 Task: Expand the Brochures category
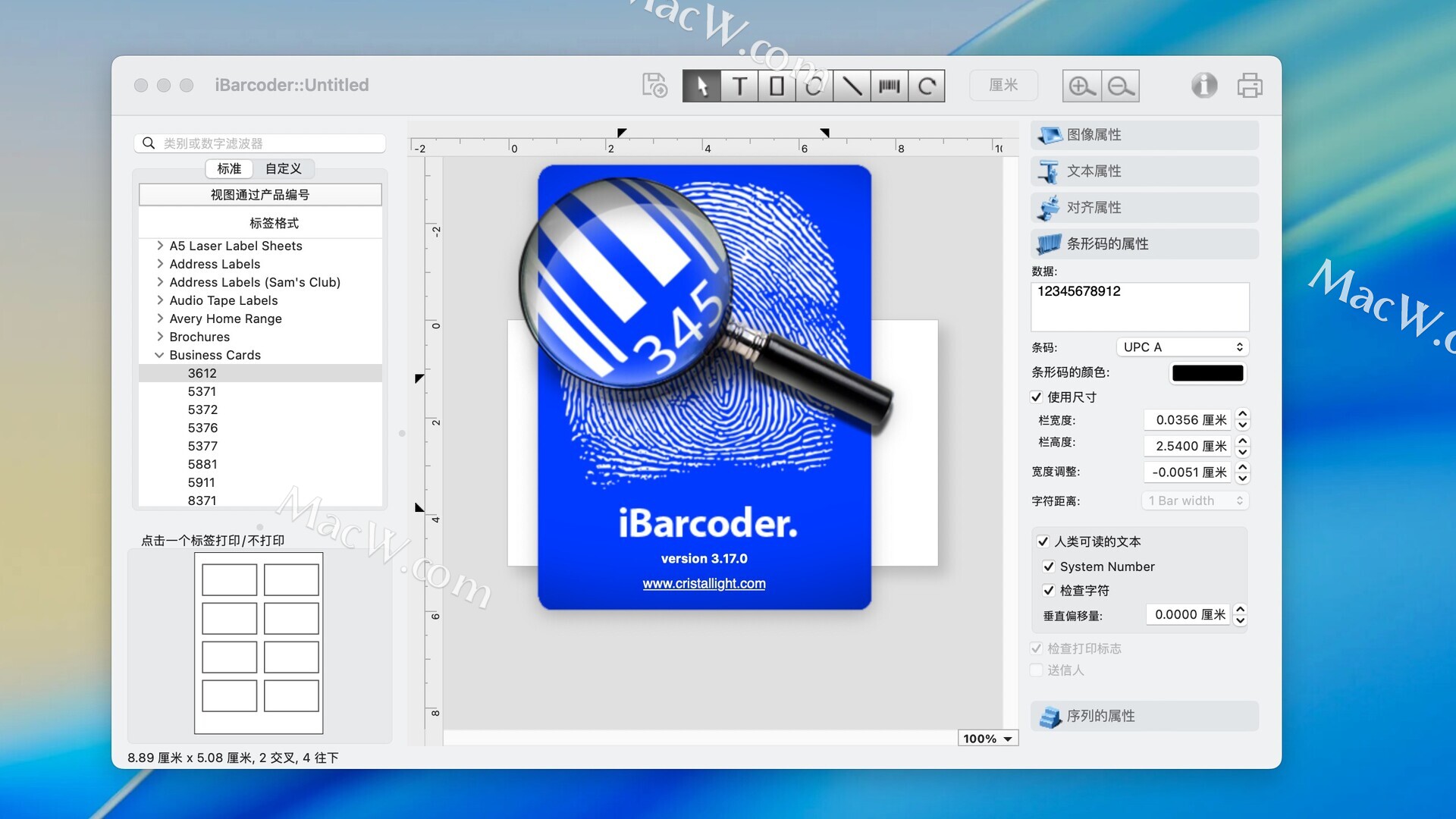pos(160,337)
